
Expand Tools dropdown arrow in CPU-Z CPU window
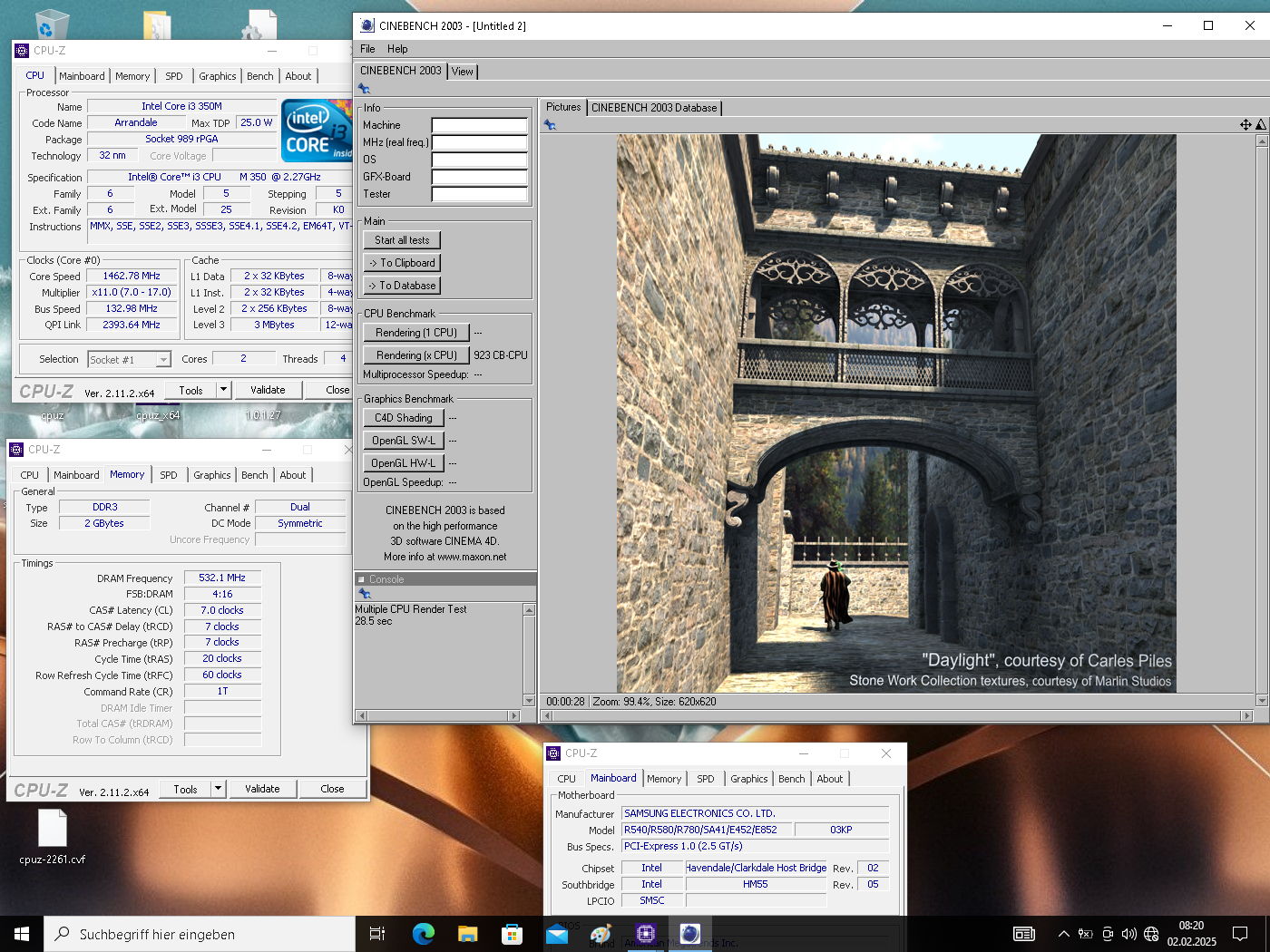pos(223,390)
